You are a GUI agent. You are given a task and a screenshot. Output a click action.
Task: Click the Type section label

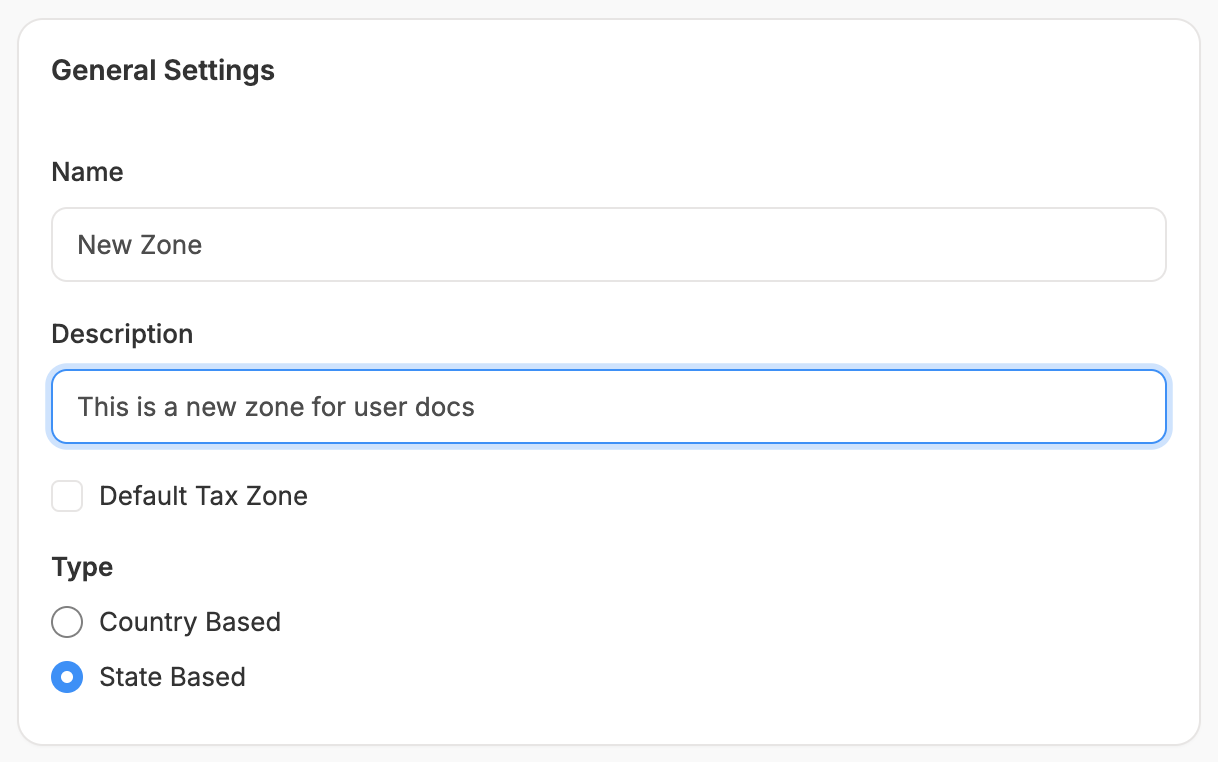click(82, 567)
